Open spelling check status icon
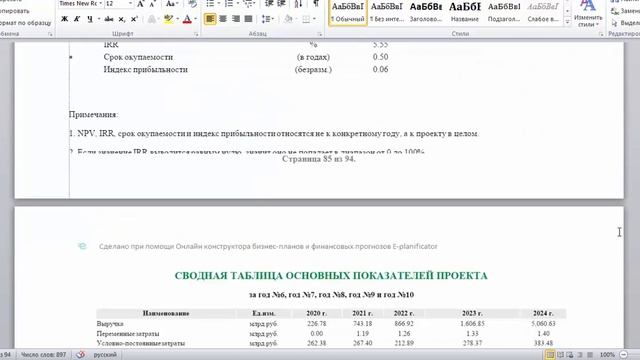The image size is (640, 360). pyautogui.click(x=80, y=355)
